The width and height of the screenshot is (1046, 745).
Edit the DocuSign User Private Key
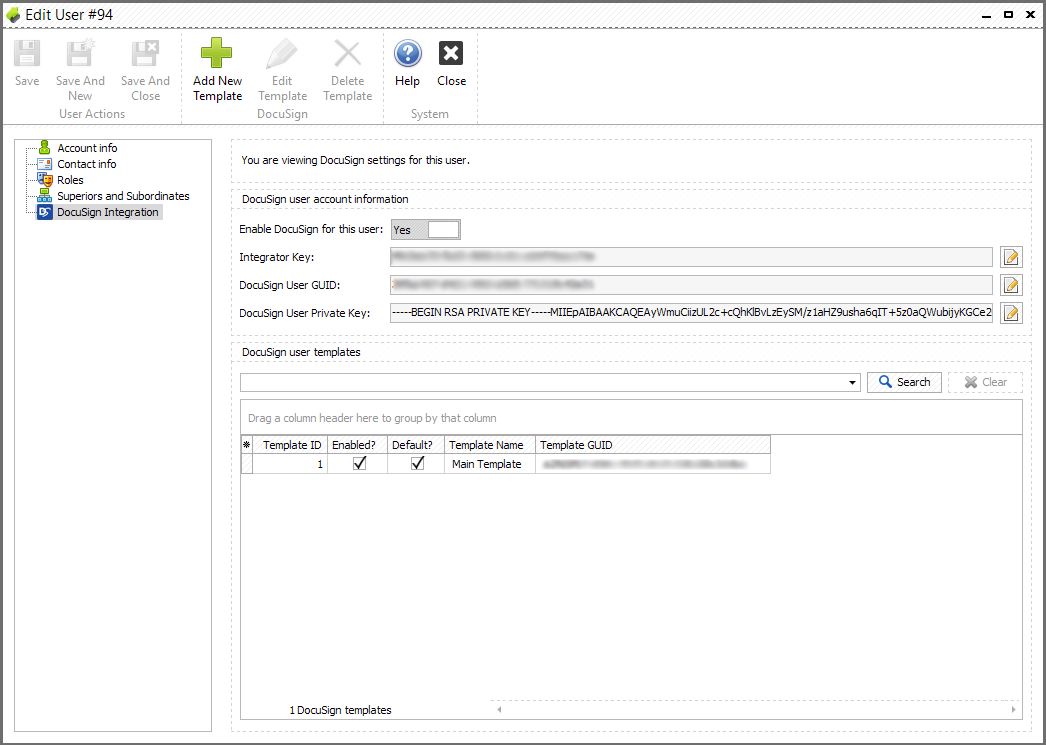(1011, 313)
